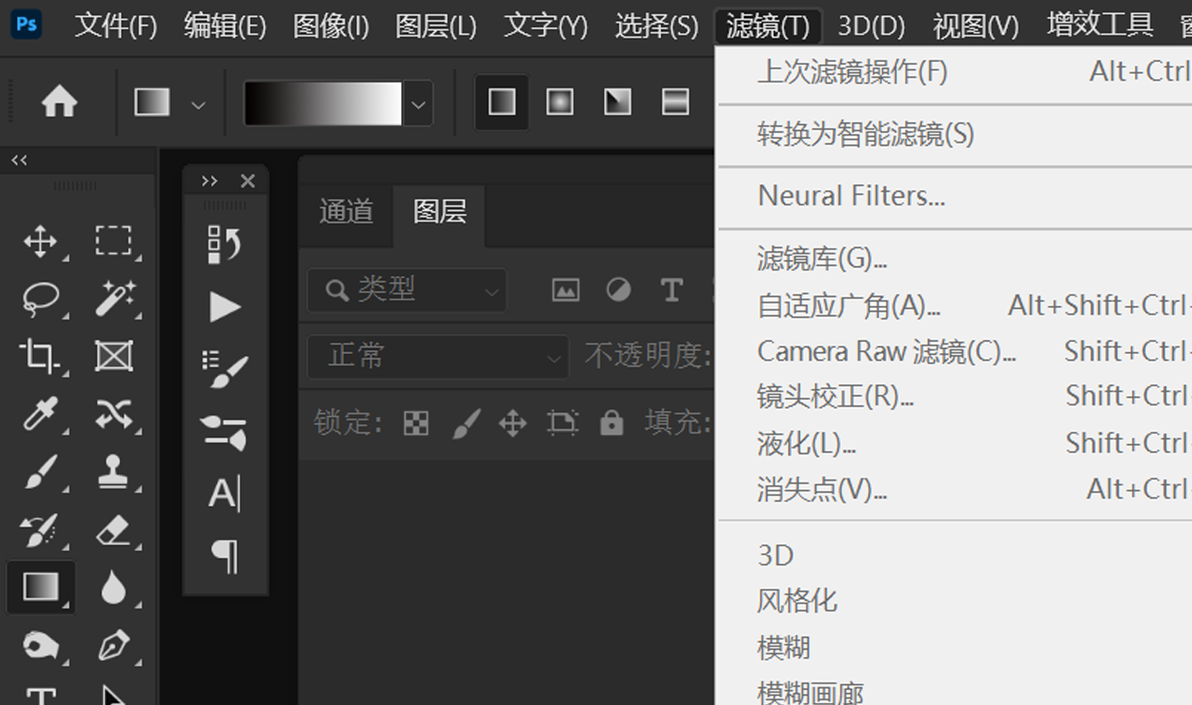Select the Eyedropper tool
This screenshot has height=705, width=1192.
pyautogui.click(x=40, y=414)
